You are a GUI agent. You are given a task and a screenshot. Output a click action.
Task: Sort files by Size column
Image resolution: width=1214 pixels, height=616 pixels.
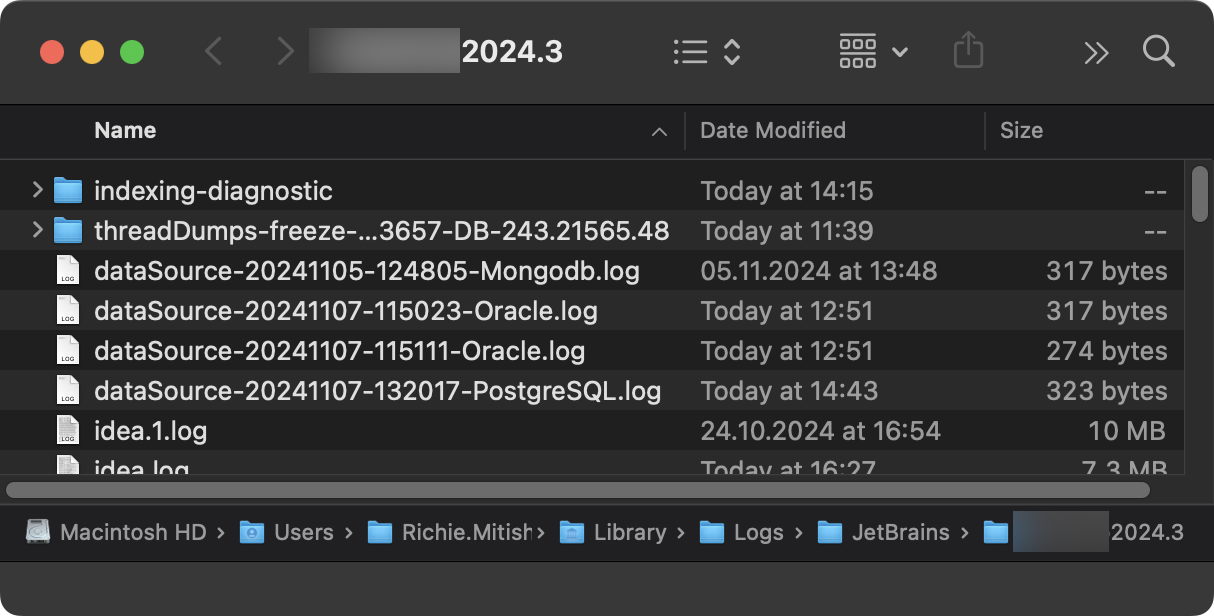(x=1021, y=130)
